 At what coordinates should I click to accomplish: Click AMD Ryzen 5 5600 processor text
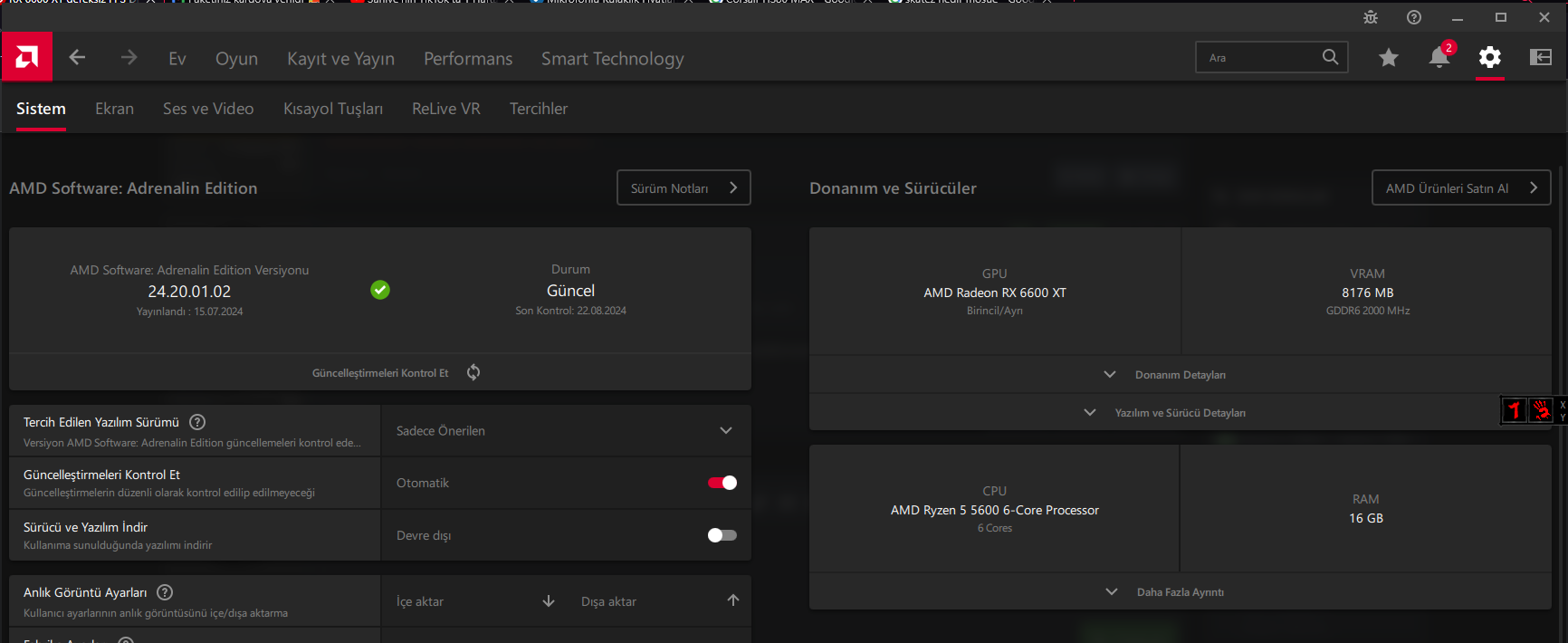(995, 510)
